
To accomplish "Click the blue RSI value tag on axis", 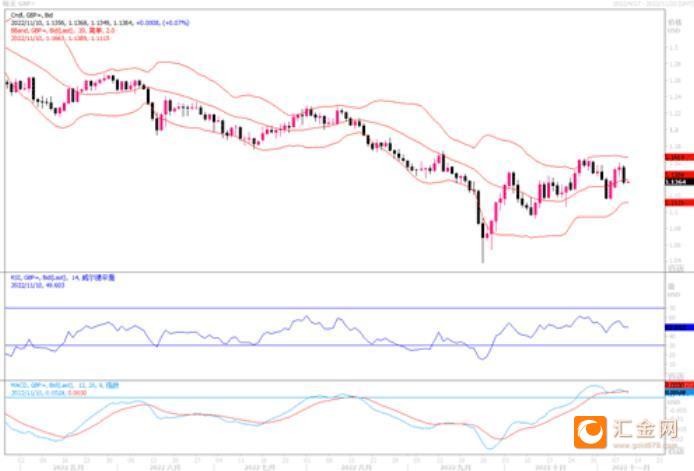I will coord(679,327).
